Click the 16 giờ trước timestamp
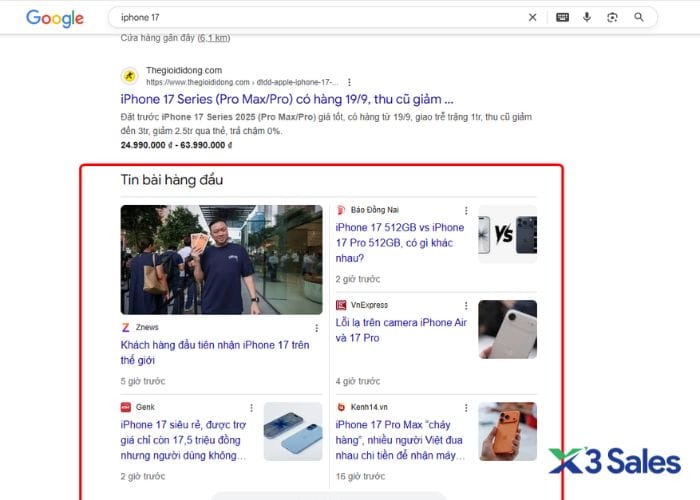The width and height of the screenshot is (700, 500). pyautogui.click(x=360, y=476)
